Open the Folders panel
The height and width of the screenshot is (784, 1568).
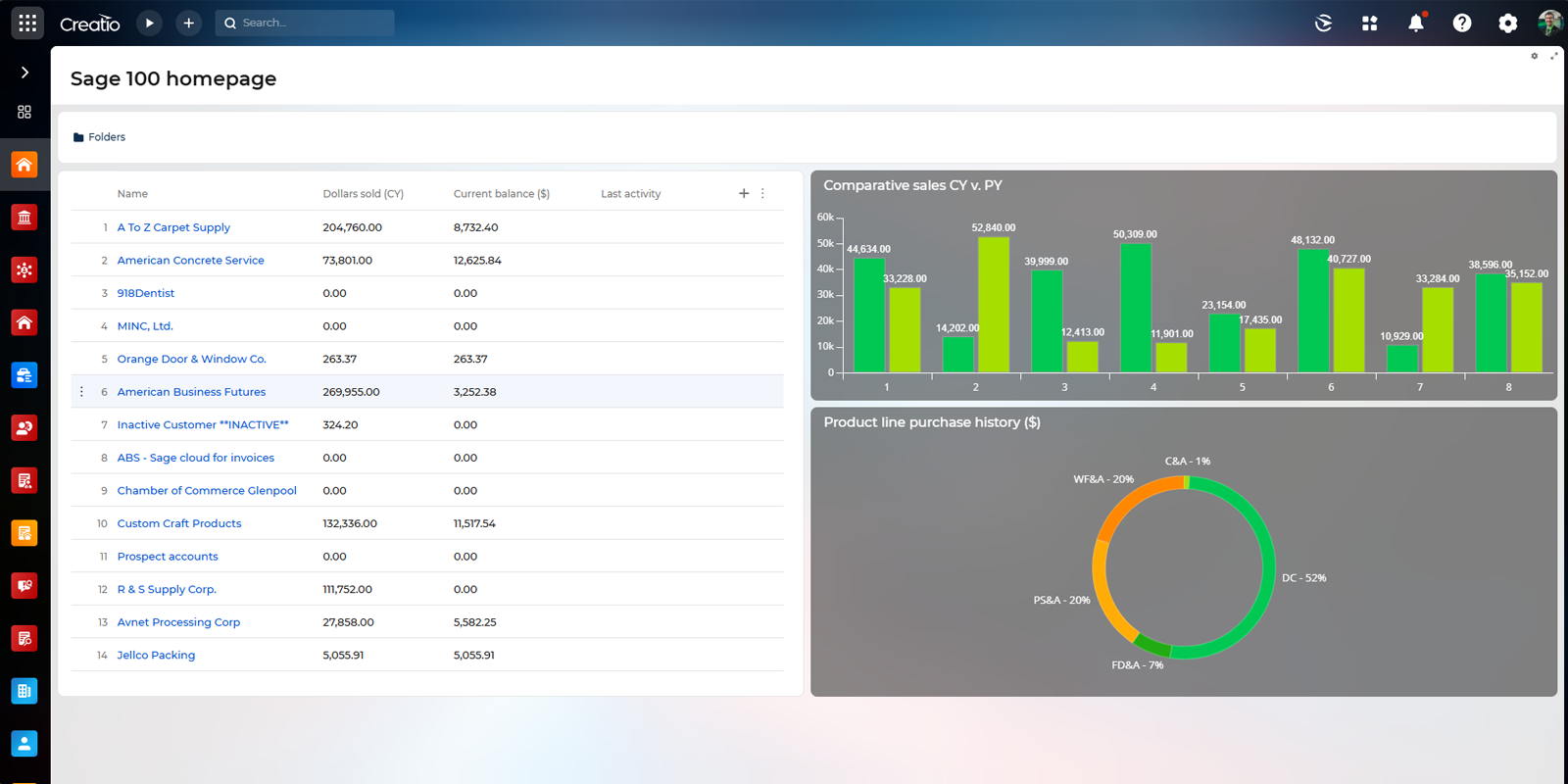click(99, 137)
